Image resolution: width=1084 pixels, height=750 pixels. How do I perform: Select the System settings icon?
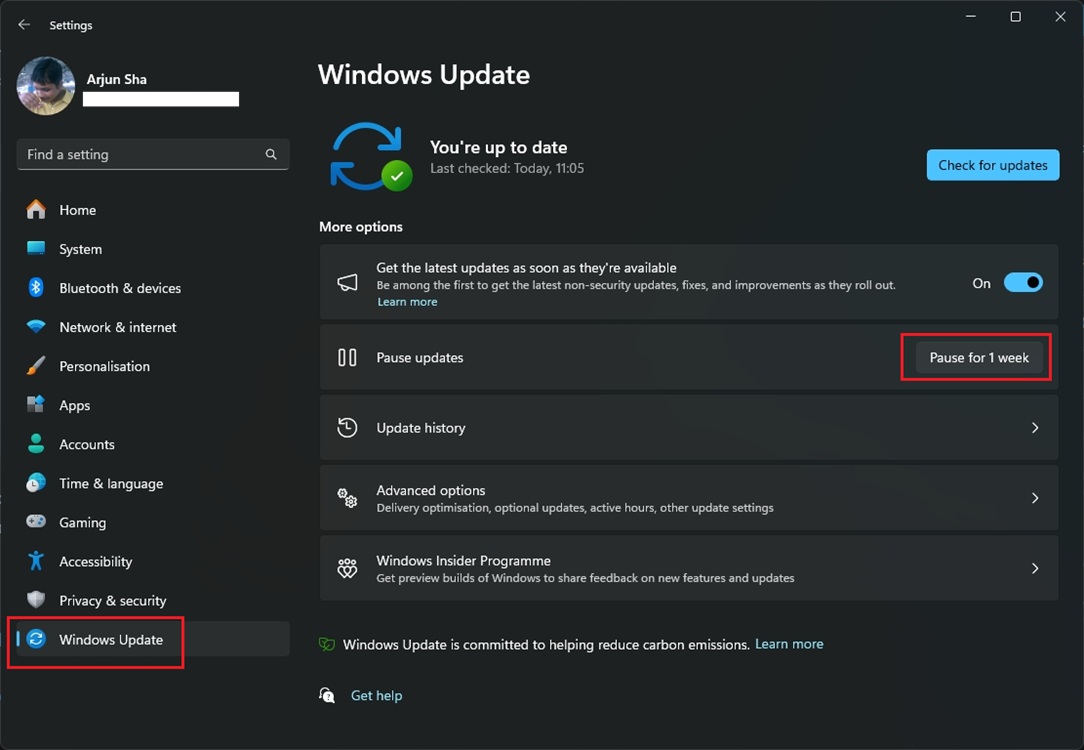click(x=35, y=249)
